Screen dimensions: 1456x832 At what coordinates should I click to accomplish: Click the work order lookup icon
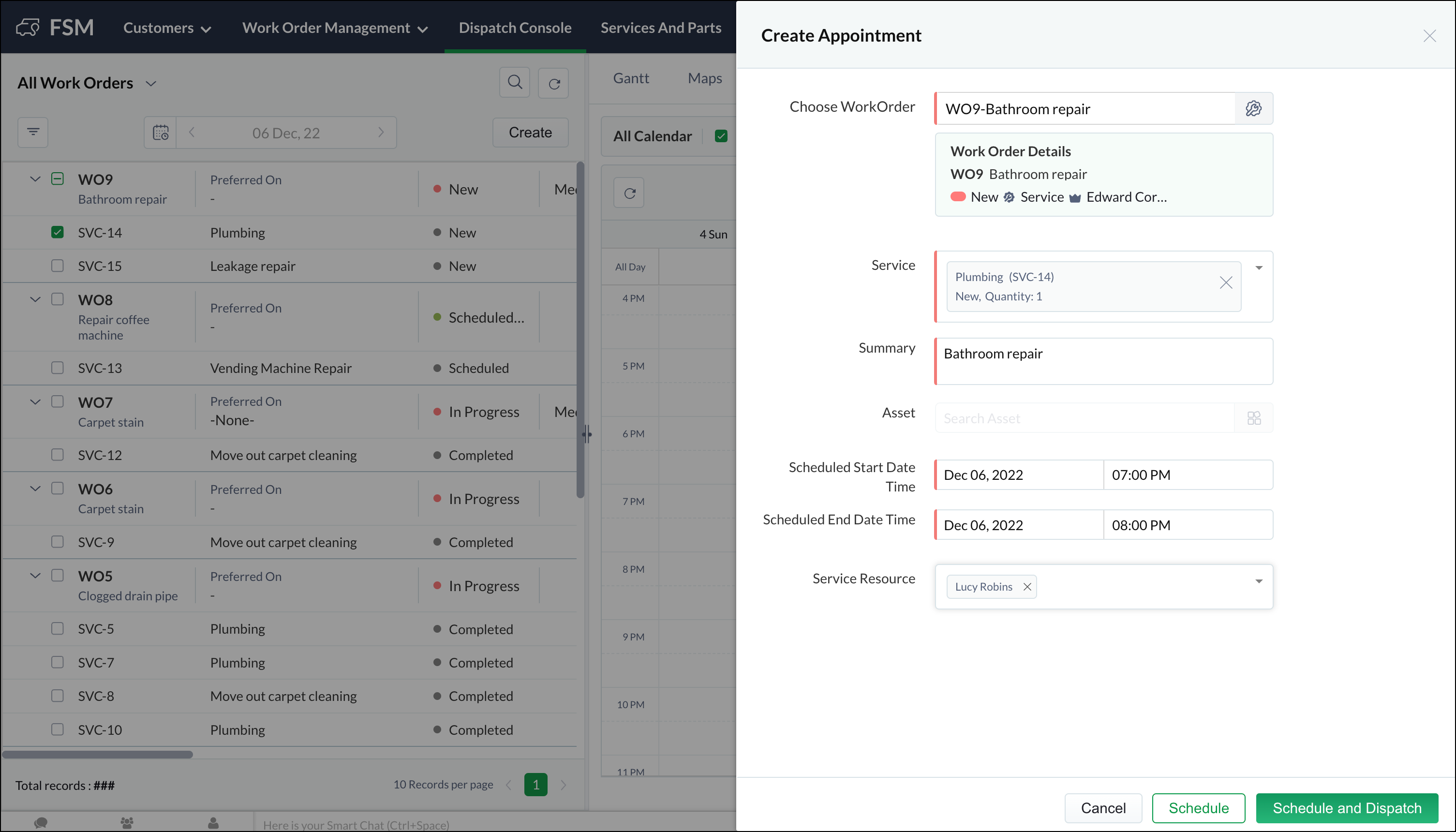[1253, 108]
